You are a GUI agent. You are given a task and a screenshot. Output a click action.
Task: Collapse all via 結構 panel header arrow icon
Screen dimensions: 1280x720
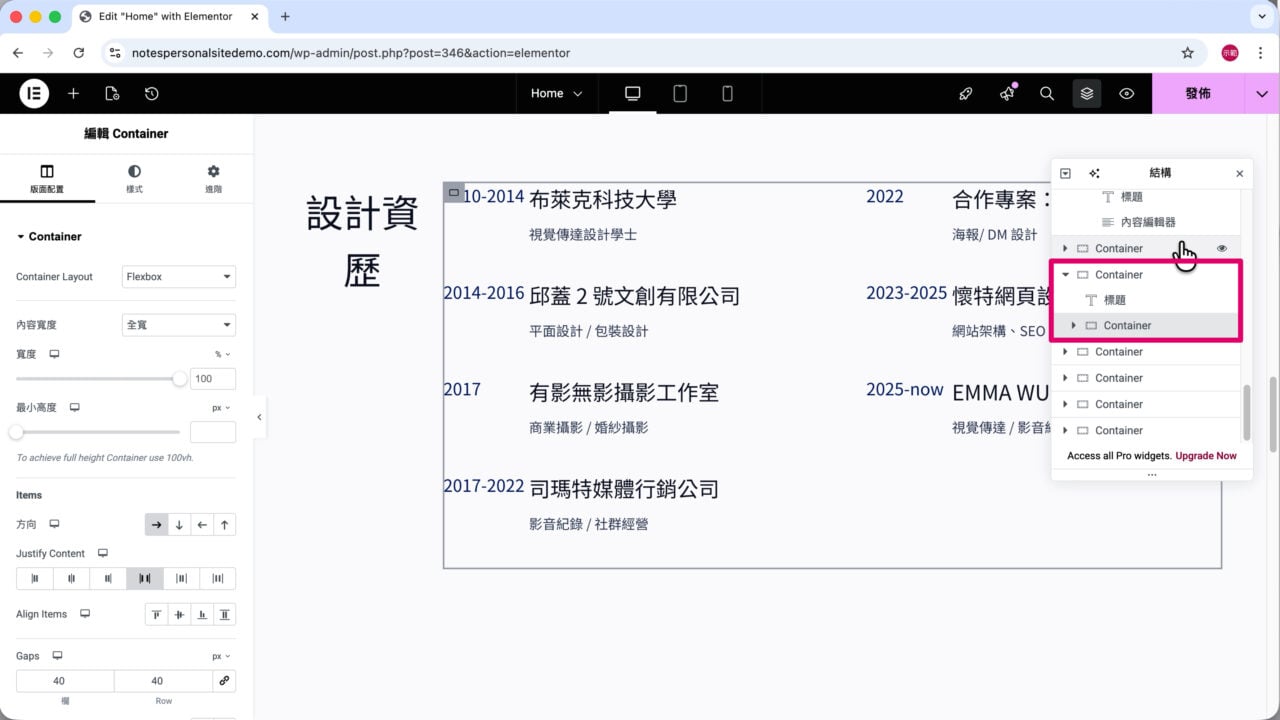1066,173
